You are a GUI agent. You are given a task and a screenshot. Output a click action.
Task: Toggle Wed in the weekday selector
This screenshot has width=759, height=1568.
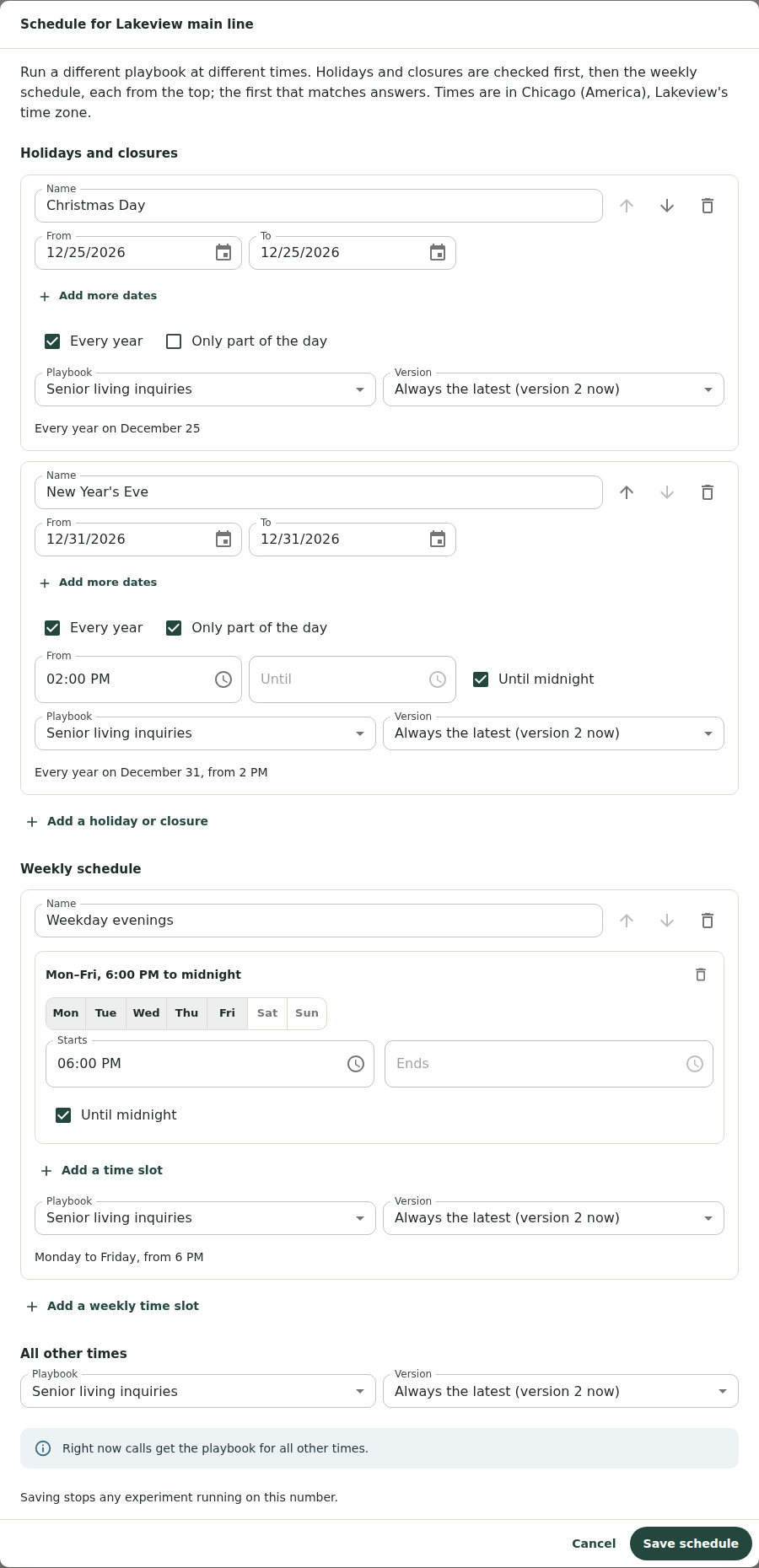click(146, 1013)
